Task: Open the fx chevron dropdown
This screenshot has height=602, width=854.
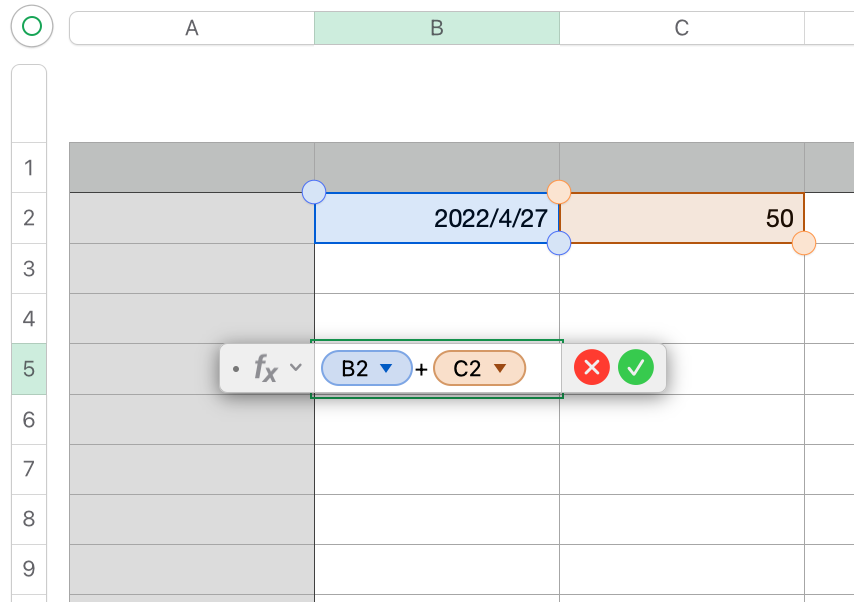Action: pos(295,367)
